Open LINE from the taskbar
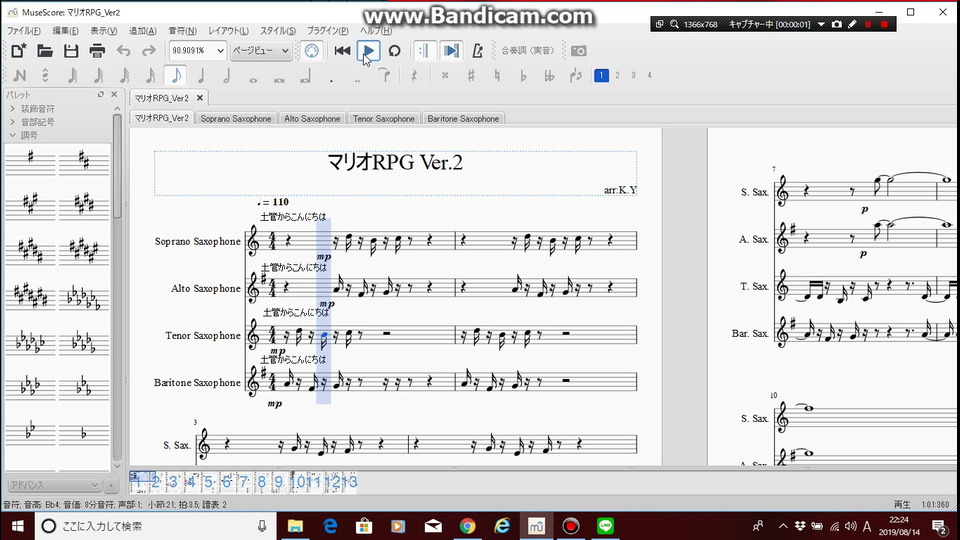 click(606, 526)
